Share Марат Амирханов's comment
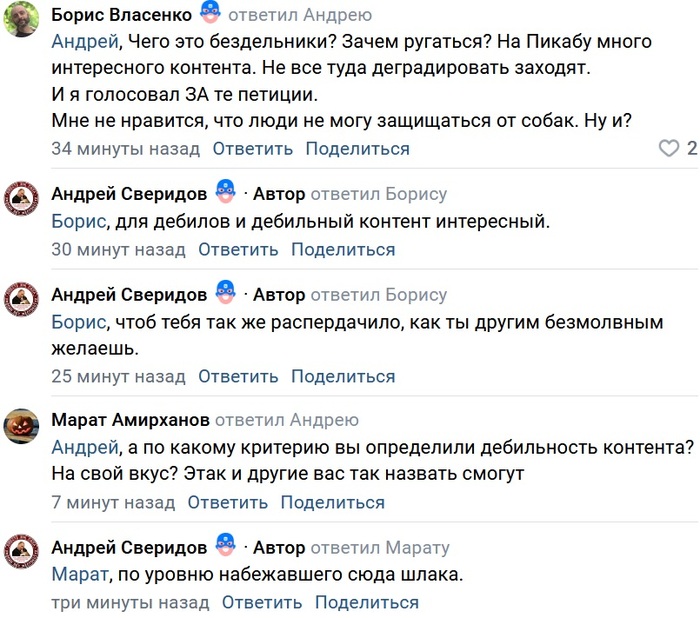 [x=332, y=503]
